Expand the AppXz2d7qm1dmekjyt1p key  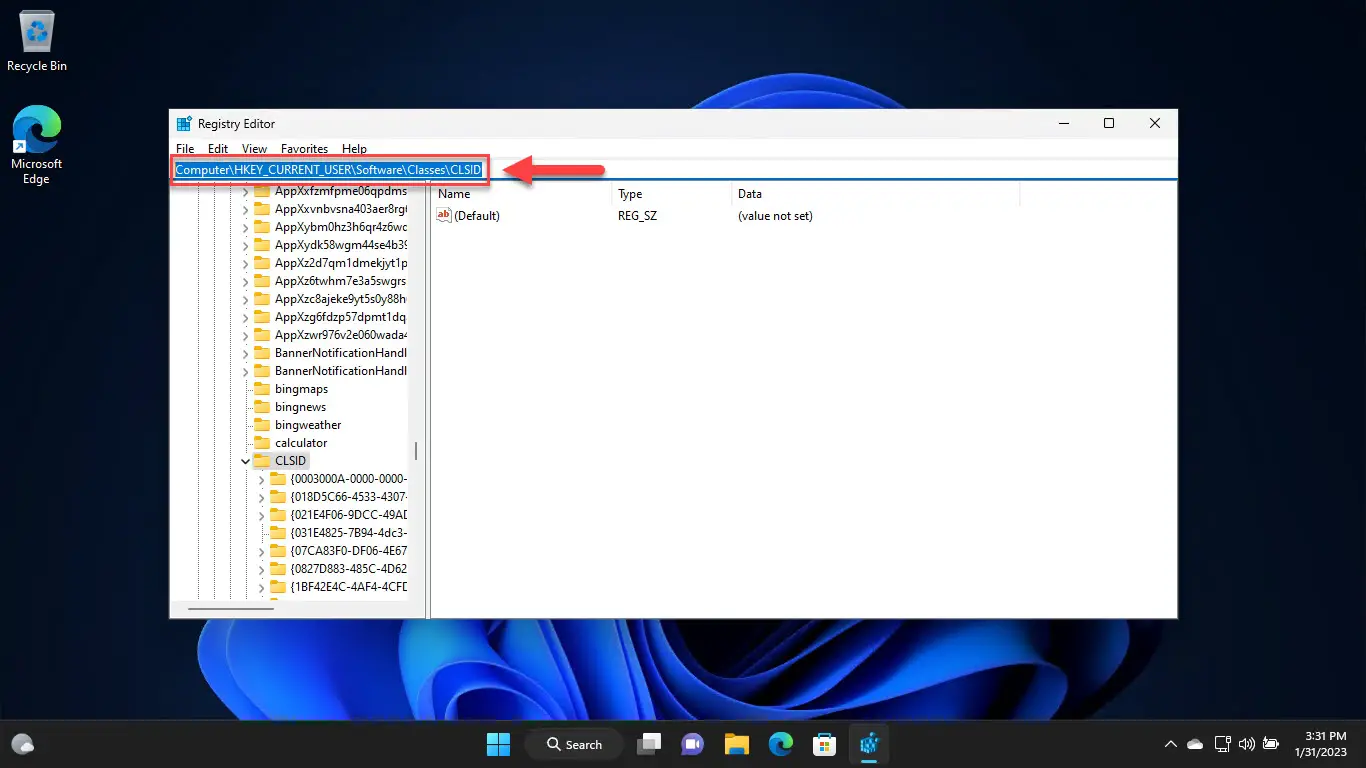246,263
